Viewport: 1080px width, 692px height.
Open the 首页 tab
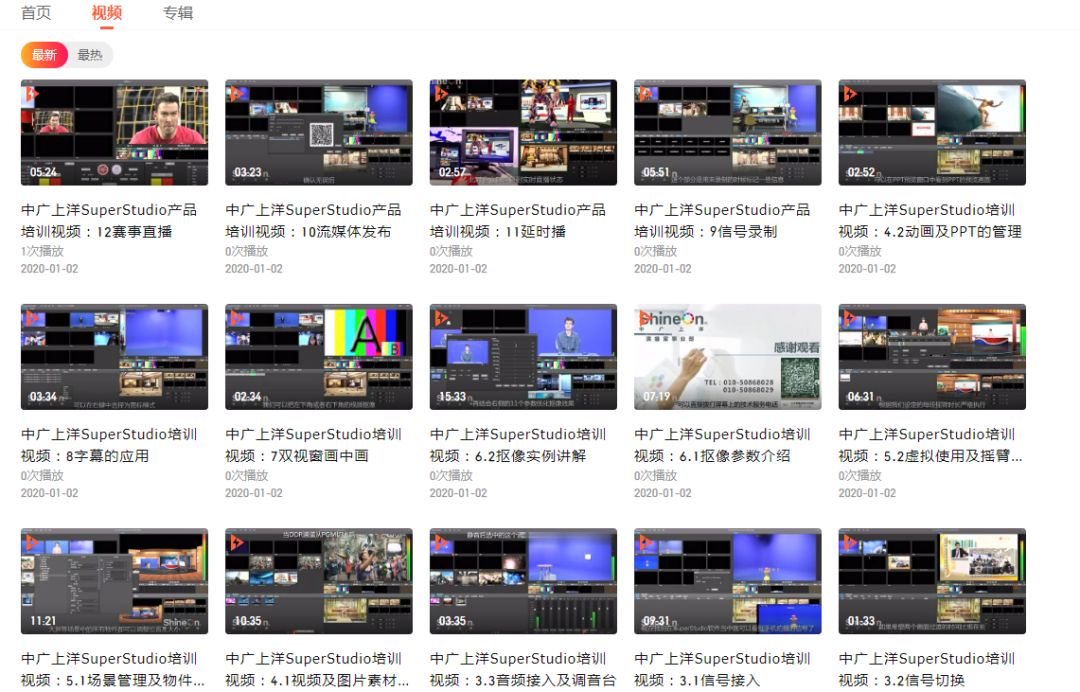(36, 13)
